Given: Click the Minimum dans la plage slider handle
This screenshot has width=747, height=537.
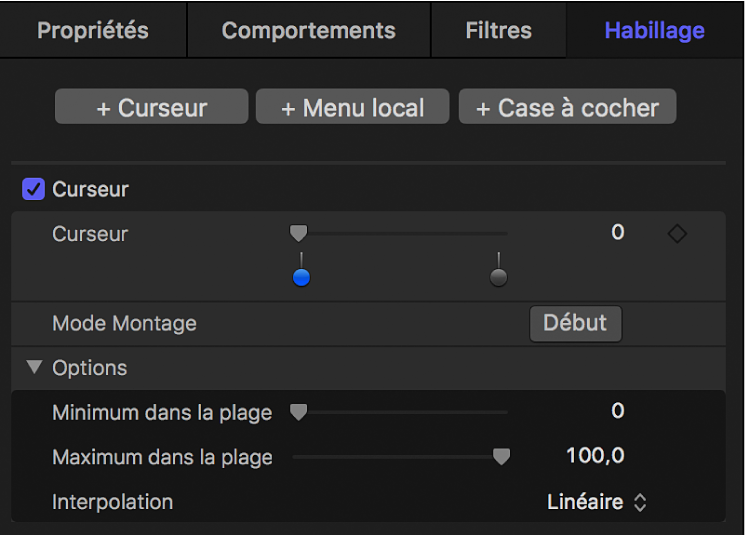Looking at the screenshot, I should click(x=299, y=412).
